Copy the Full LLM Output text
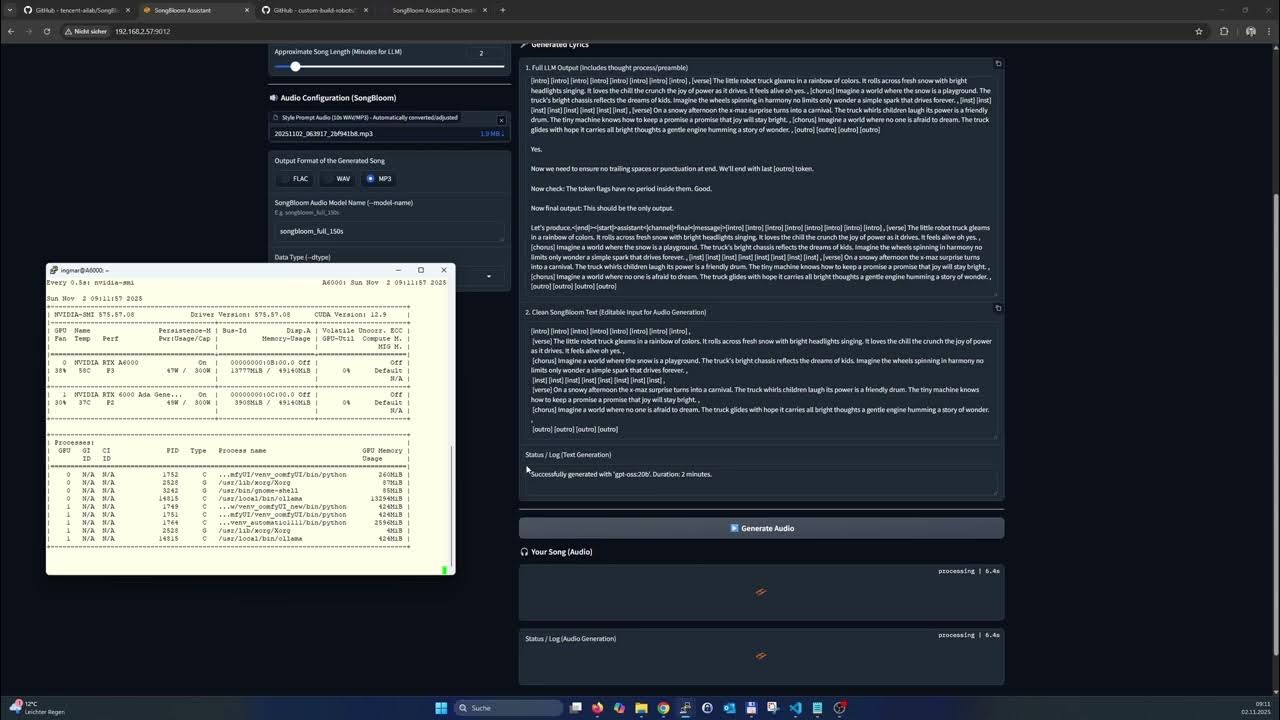Image resolution: width=1280 pixels, height=720 pixels. (x=997, y=64)
